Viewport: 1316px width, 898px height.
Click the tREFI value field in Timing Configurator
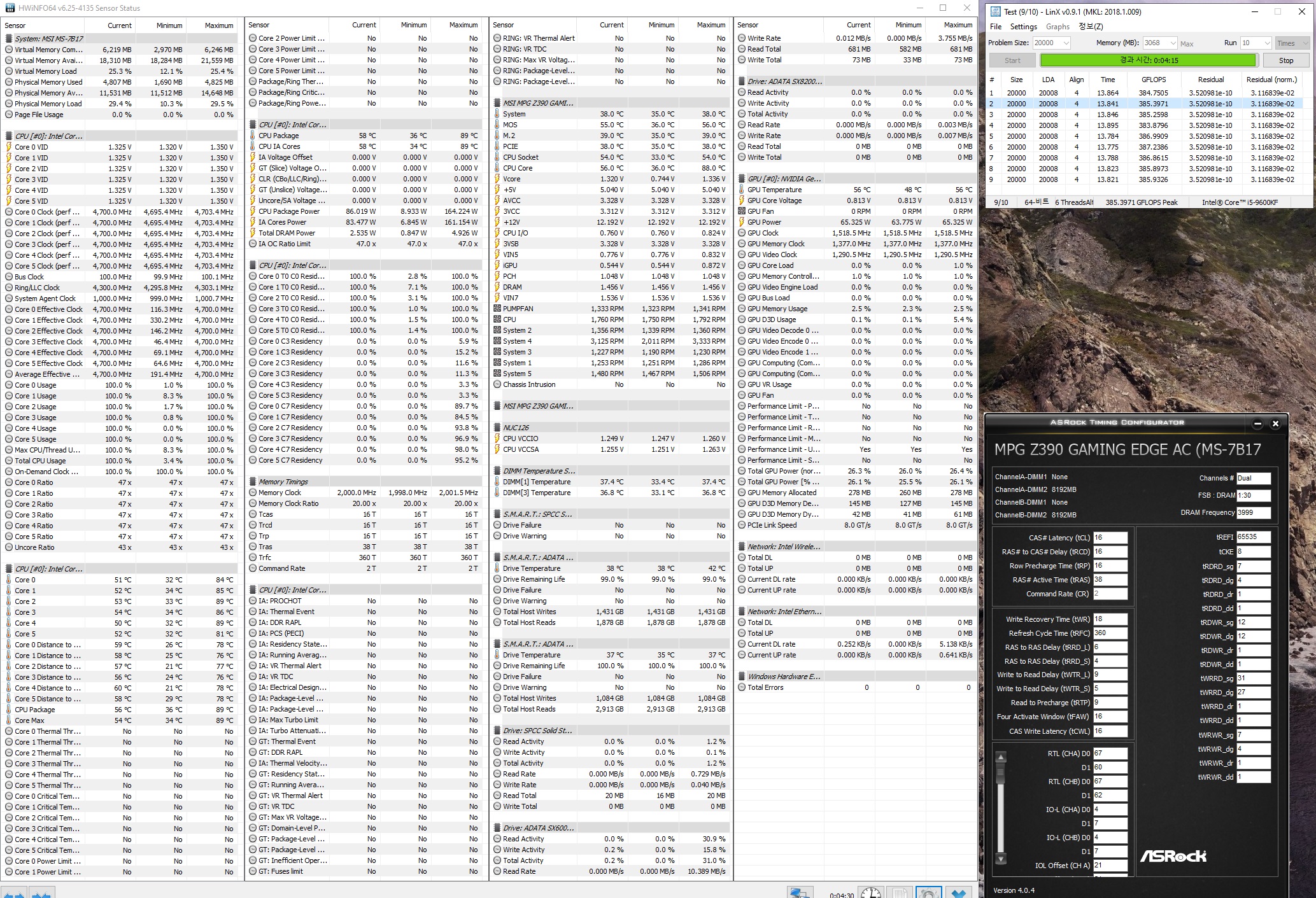1252,537
